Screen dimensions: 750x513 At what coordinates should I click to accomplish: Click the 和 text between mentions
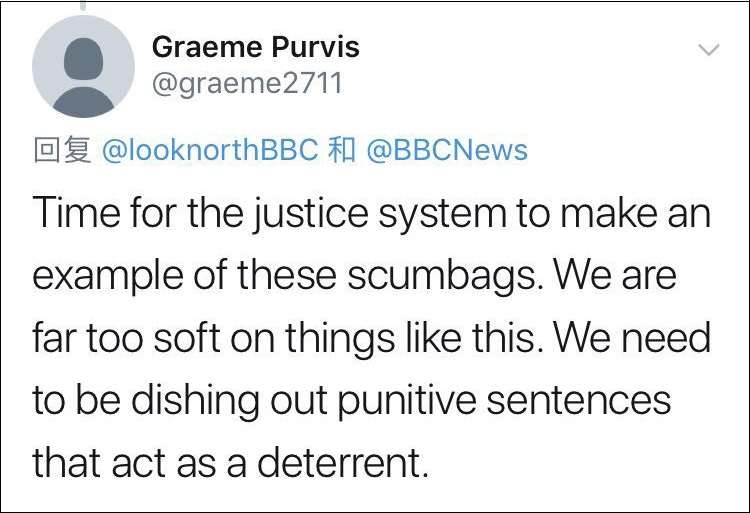340,150
